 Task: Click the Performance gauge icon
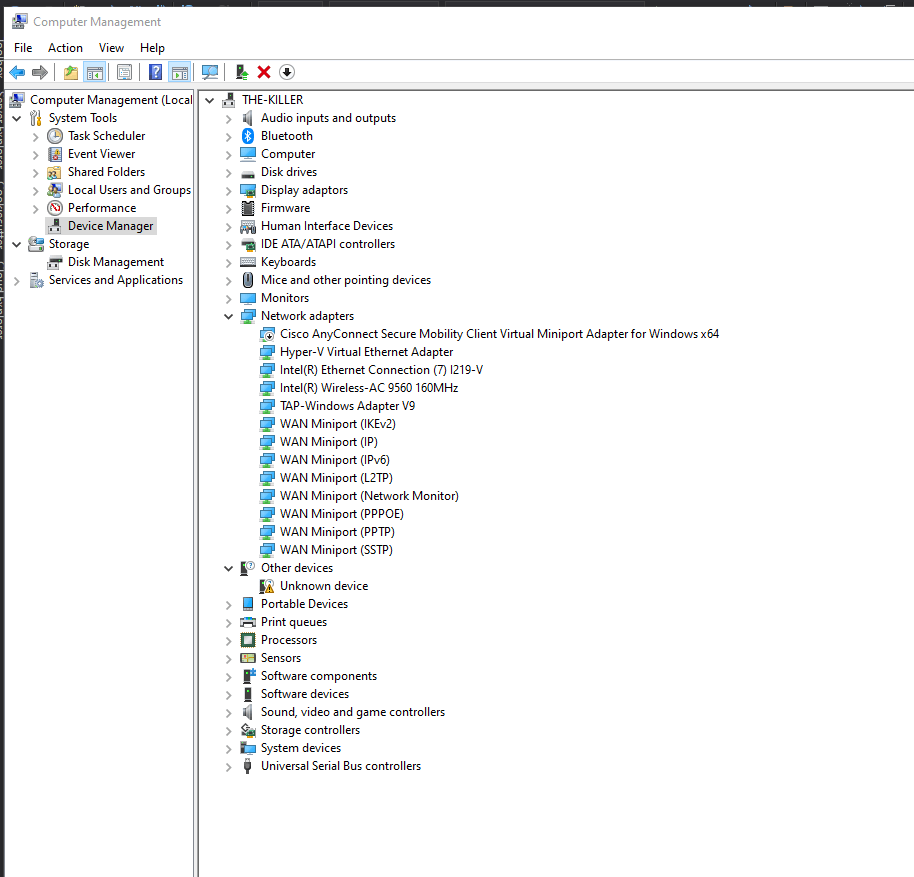pyautogui.click(x=55, y=208)
